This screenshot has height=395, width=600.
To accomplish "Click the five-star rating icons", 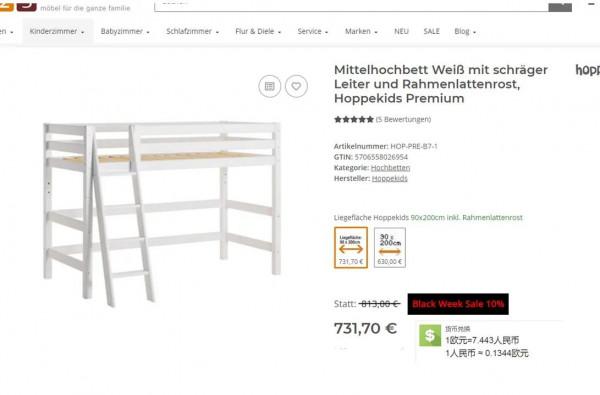I will tap(354, 119).
